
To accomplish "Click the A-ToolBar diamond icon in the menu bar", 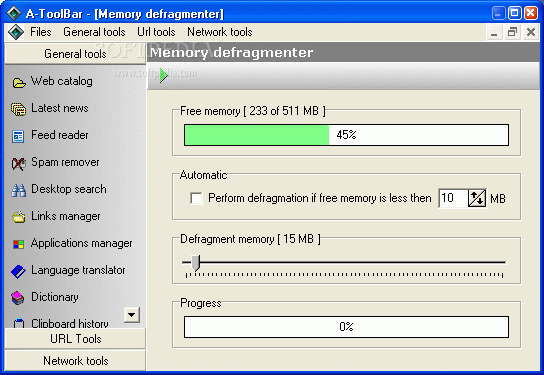I will (x=16, y=32).
